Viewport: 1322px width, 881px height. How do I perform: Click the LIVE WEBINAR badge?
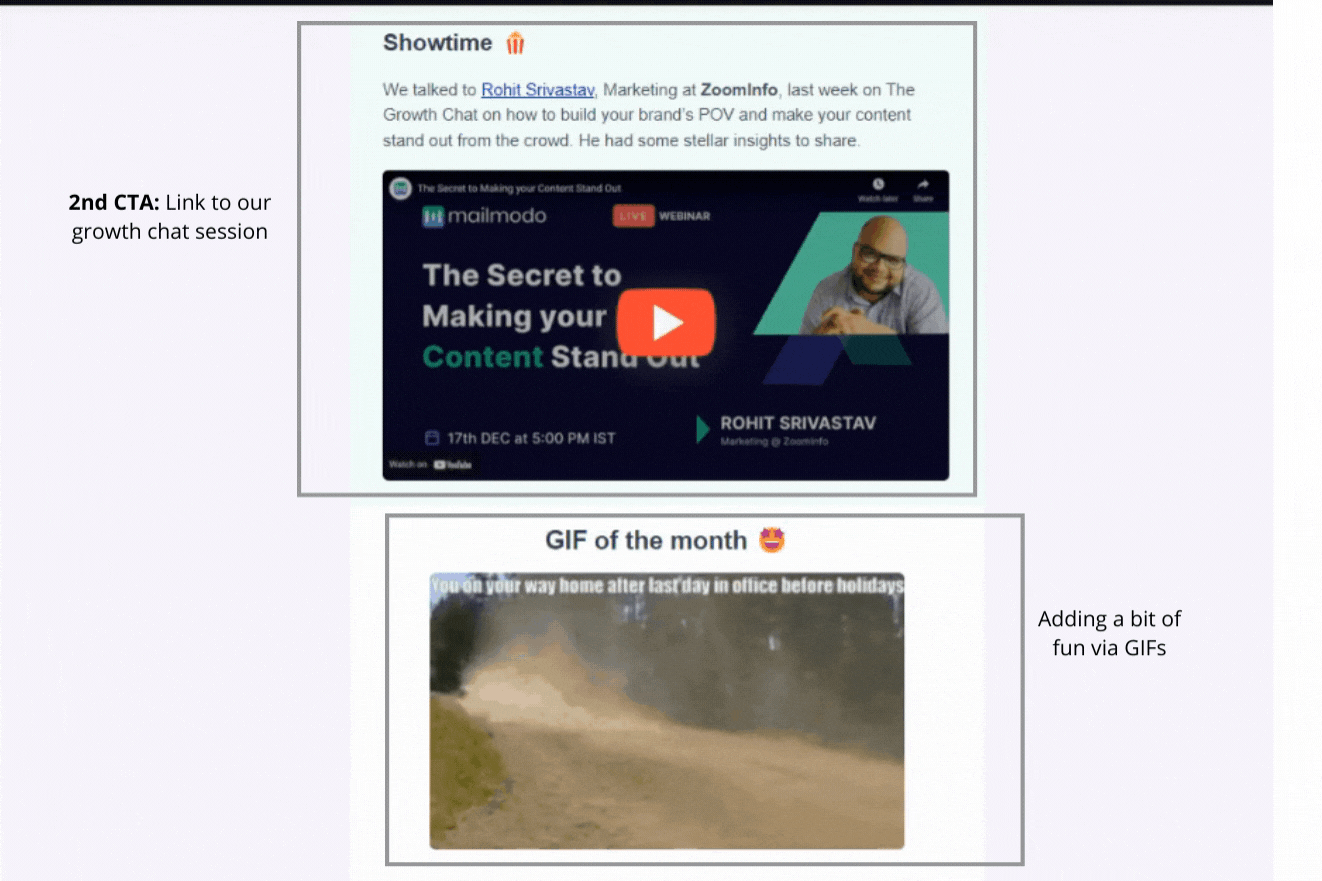[662, 215]
